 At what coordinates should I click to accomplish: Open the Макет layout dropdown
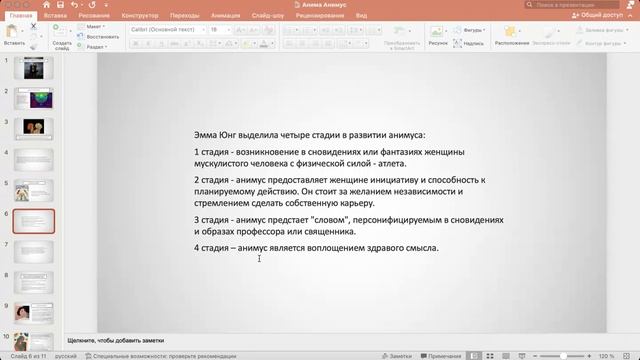point(92,27)
